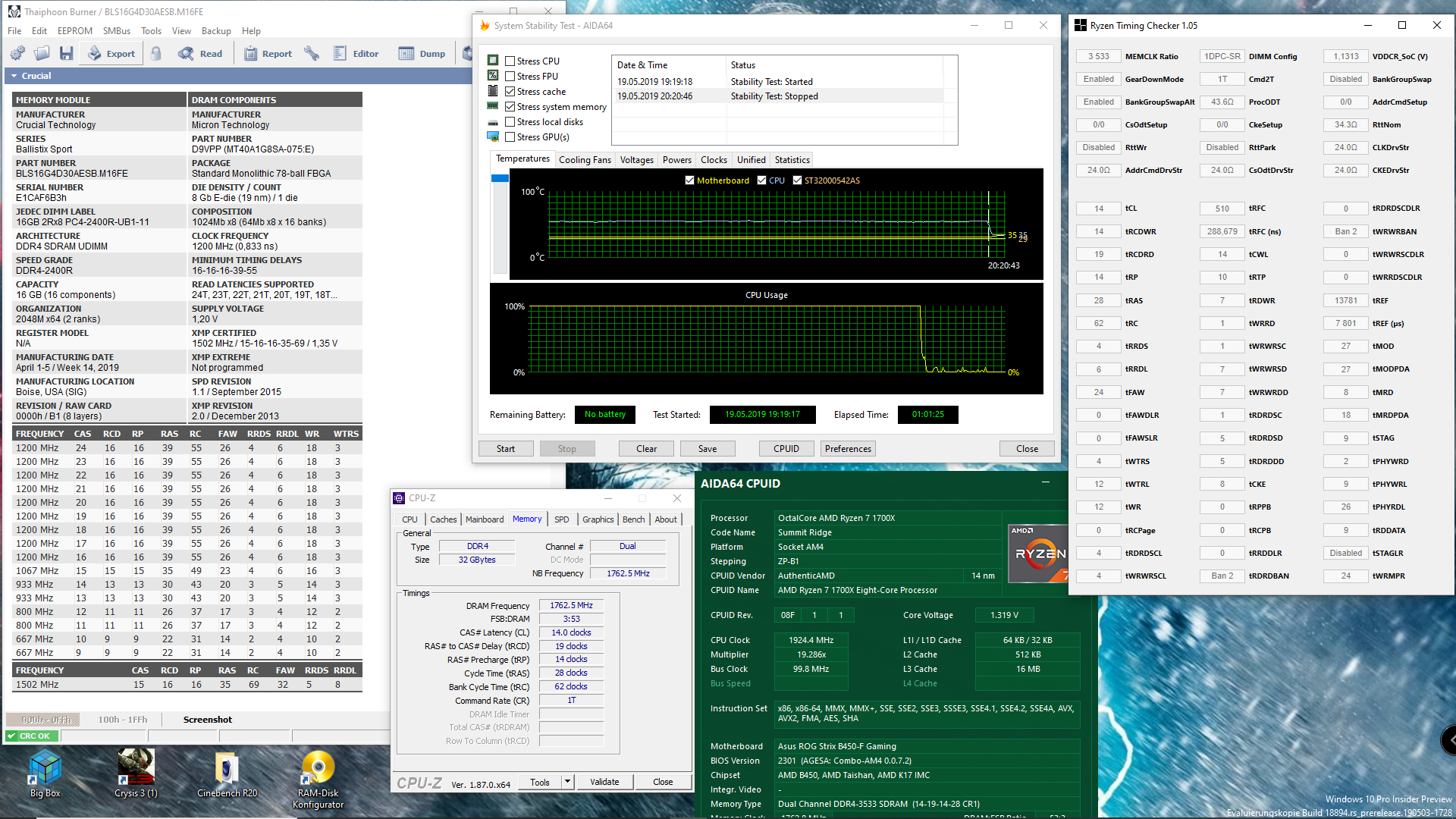Click the floppy disk save icon

click(67, 53)
